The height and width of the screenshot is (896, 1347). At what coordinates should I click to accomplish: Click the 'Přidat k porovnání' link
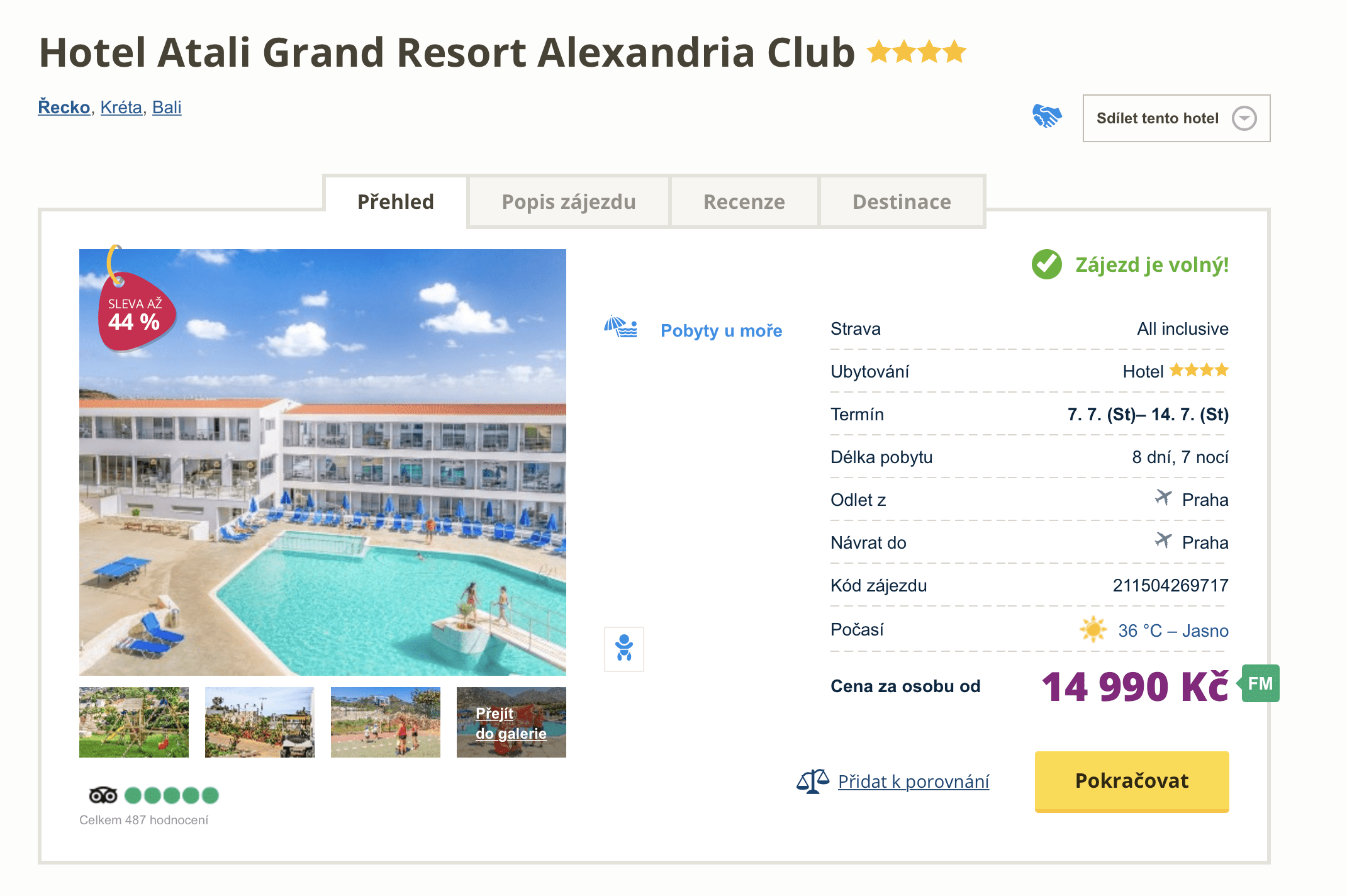pos(913,781)
